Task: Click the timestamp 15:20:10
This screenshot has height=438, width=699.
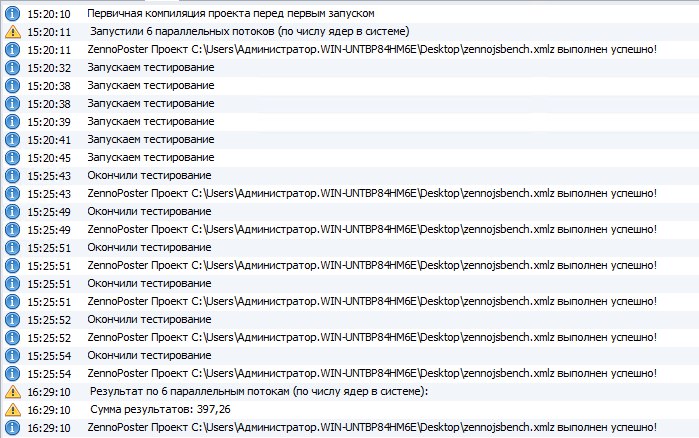Action: pos(49,14)
